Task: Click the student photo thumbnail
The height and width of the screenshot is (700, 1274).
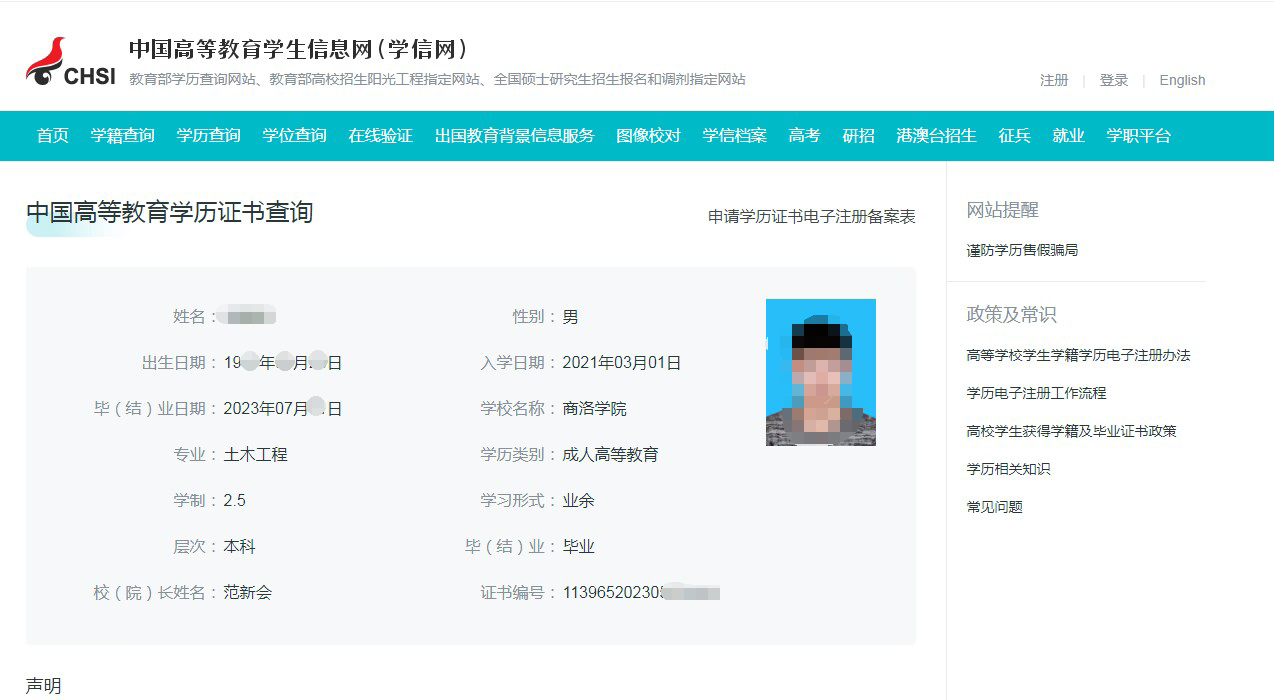Action: click(x=820, y=372)
